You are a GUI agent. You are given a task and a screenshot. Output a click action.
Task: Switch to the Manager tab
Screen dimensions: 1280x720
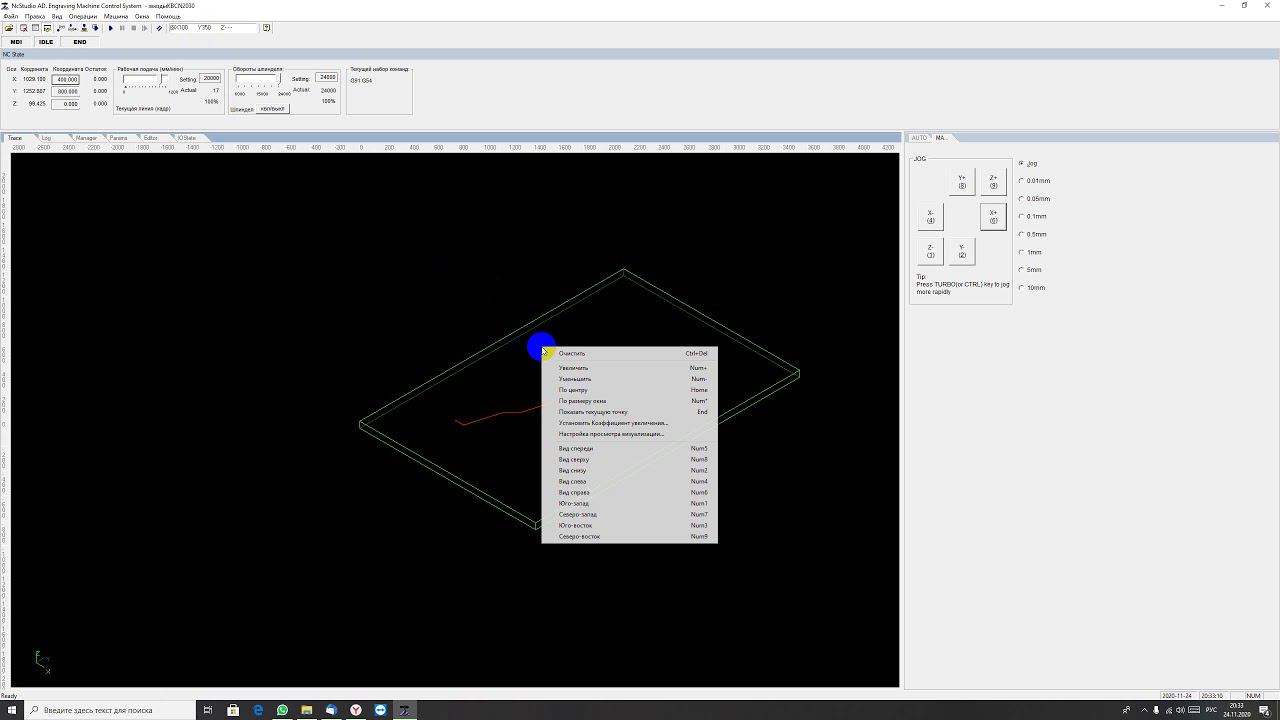point(86,138)
